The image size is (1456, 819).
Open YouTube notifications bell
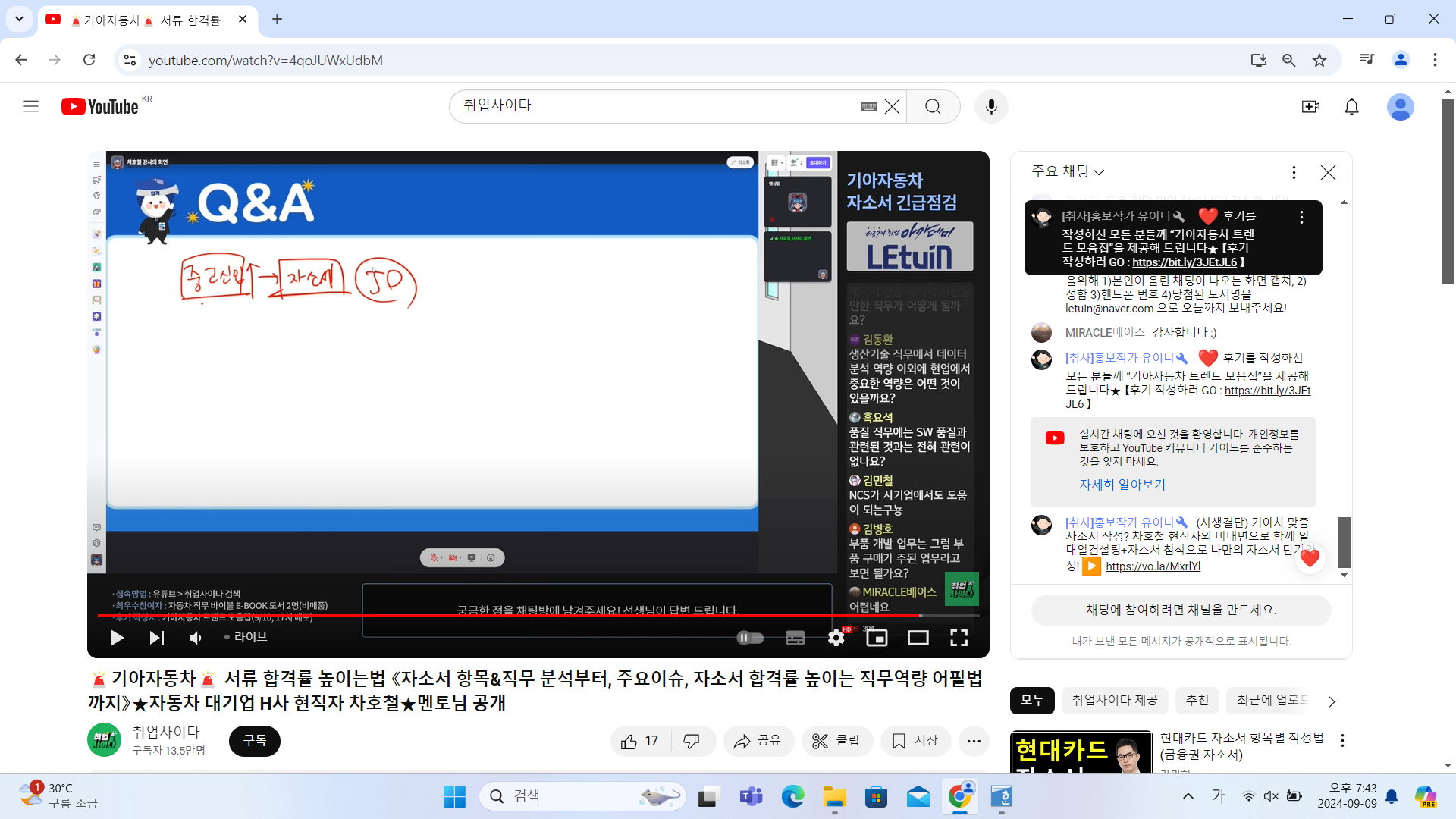(1351, 107)
